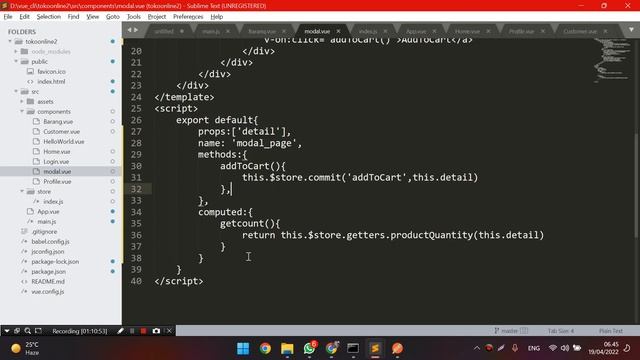This screenshot has height=360, width=640.
Task: Switch to the App.vue tab
Action: click(416, 31)
